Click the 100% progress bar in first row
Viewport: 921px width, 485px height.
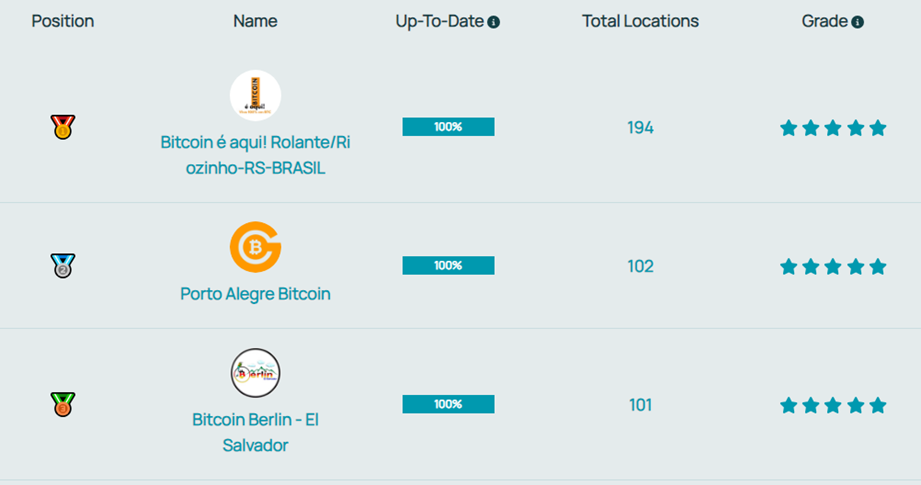click(x=448, y=127)
